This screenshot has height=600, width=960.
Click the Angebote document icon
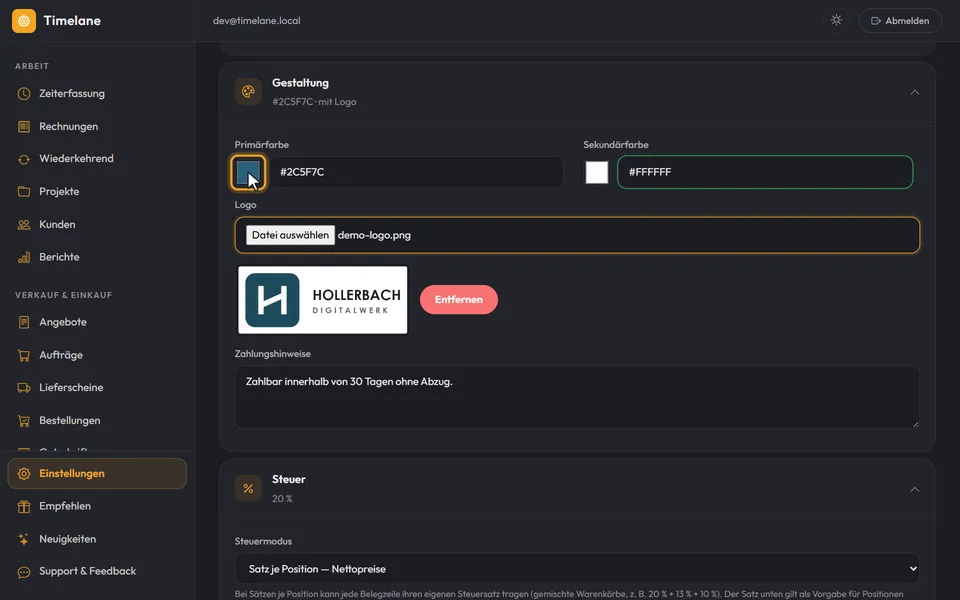tap(24, 322)
